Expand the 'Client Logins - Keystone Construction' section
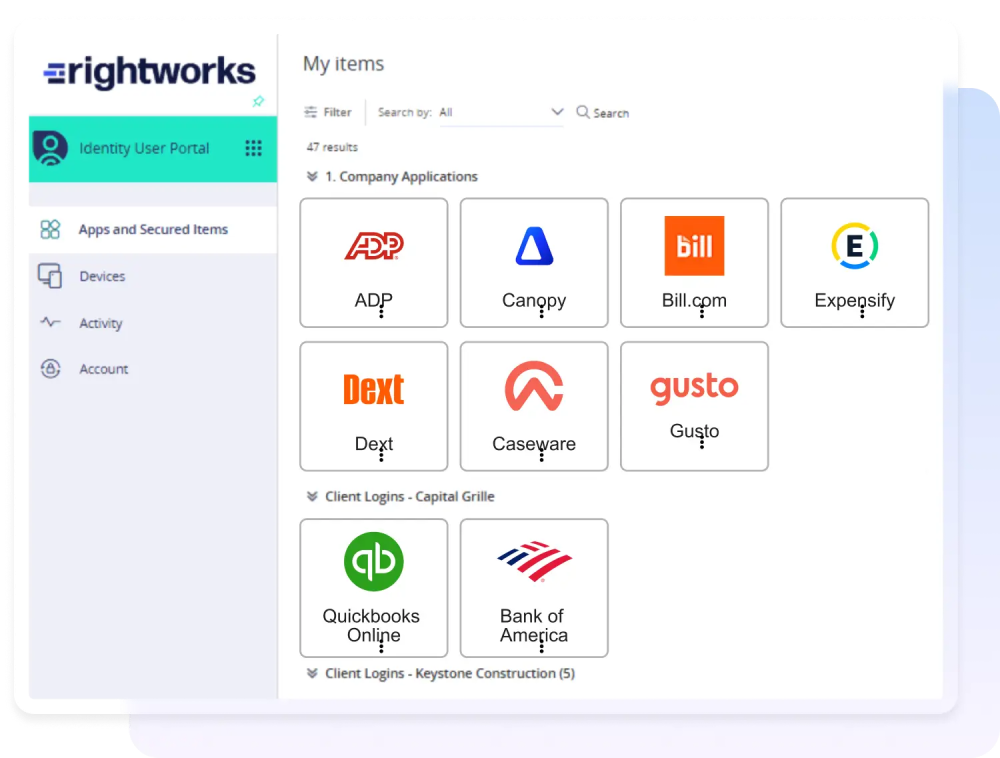This screenshot has height=758, width=1000. tap(310, 673)
